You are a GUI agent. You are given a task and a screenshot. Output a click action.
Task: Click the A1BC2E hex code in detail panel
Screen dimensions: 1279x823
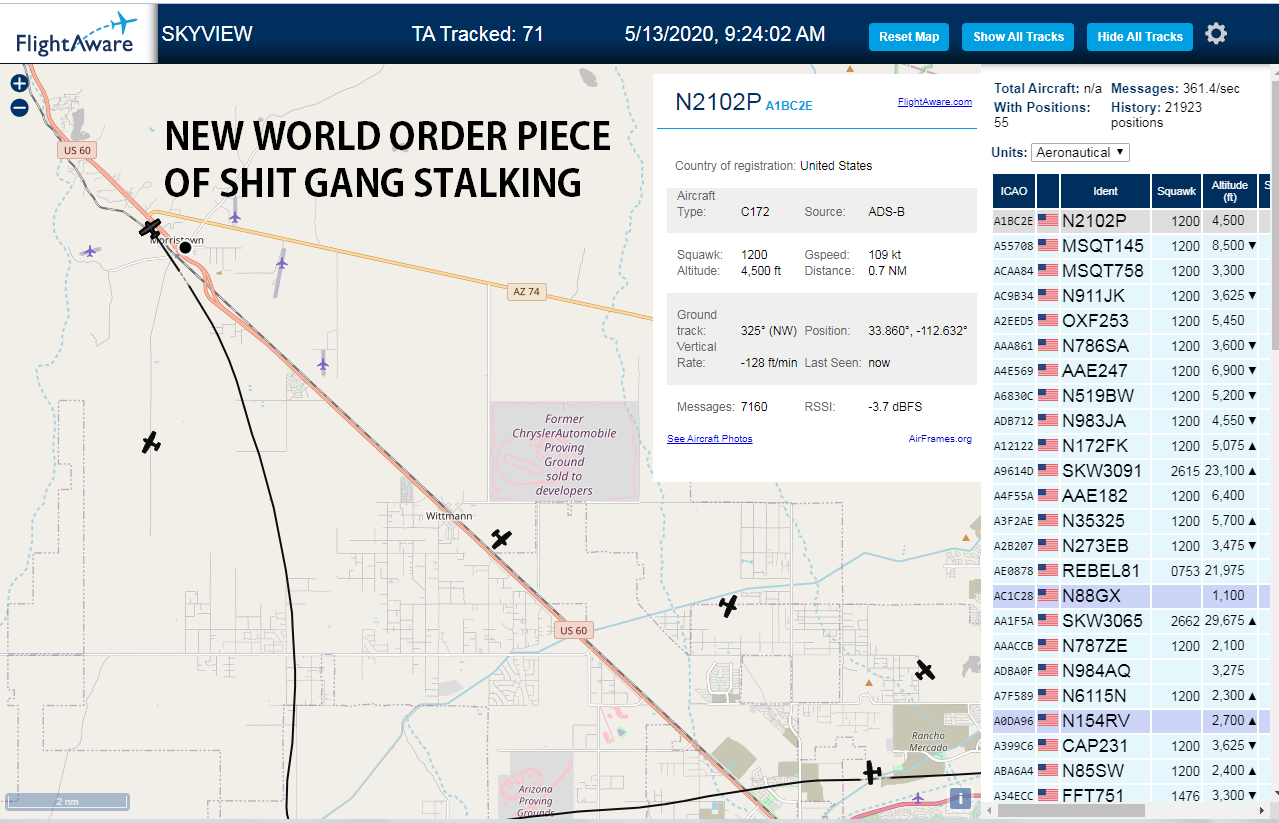click(x=789, y=105)
